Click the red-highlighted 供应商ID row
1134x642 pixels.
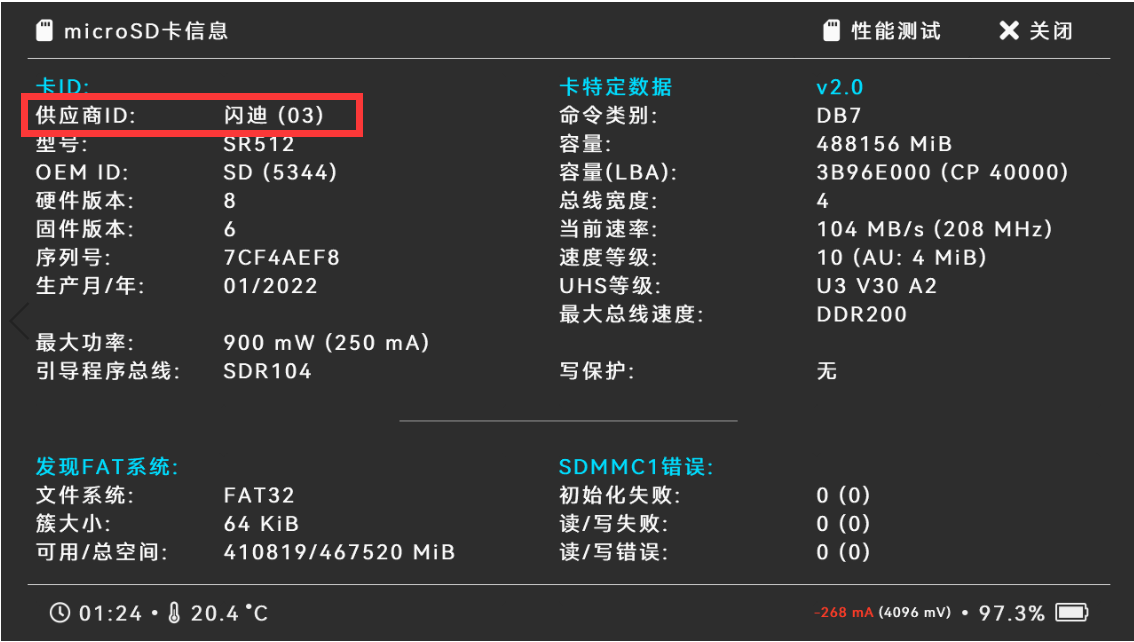point(193,114)
